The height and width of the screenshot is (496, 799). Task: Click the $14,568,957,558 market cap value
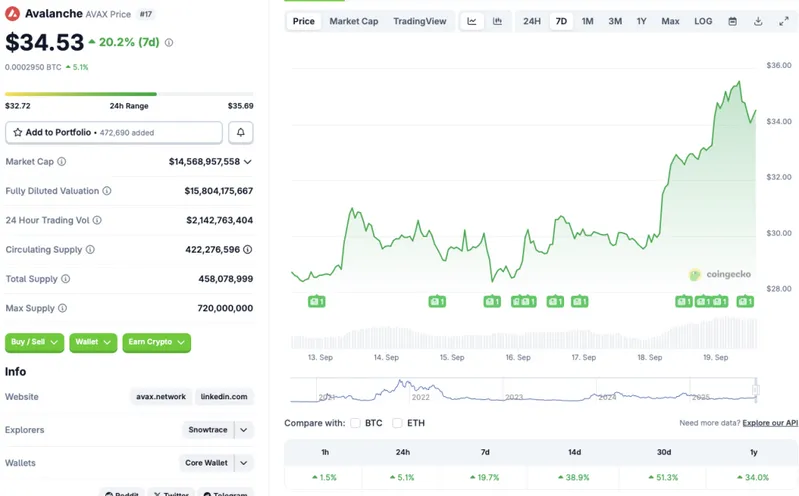(x=204, y=162)
